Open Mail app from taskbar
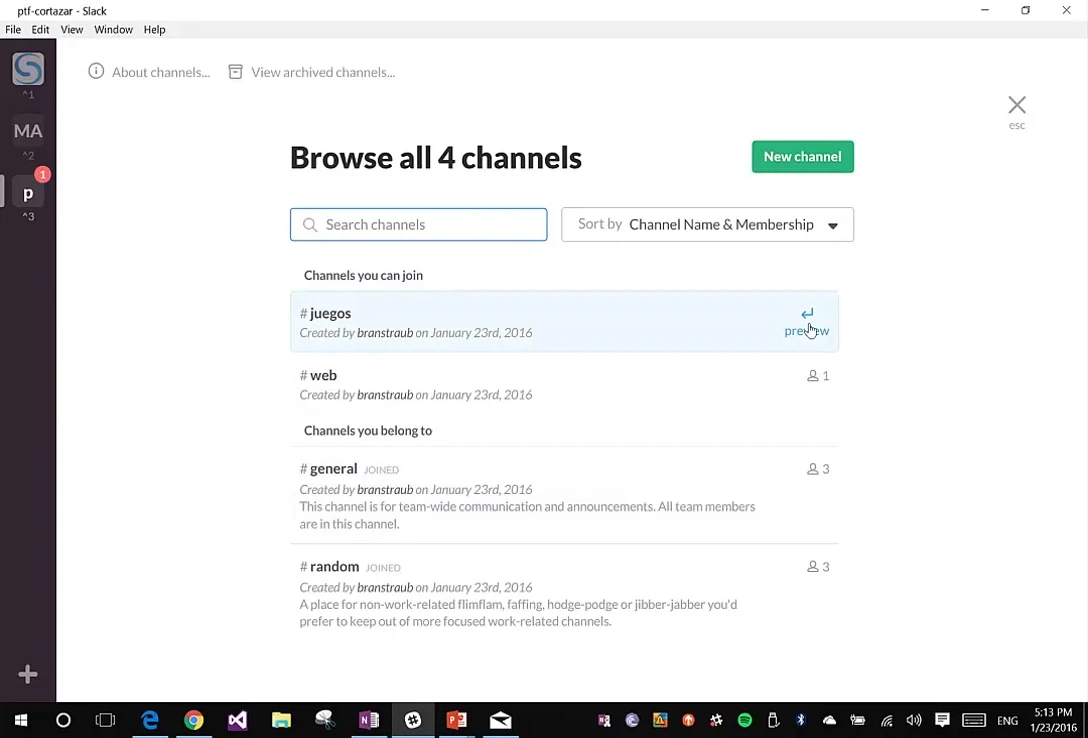1088x738 pixels. (x=500, y=720)
